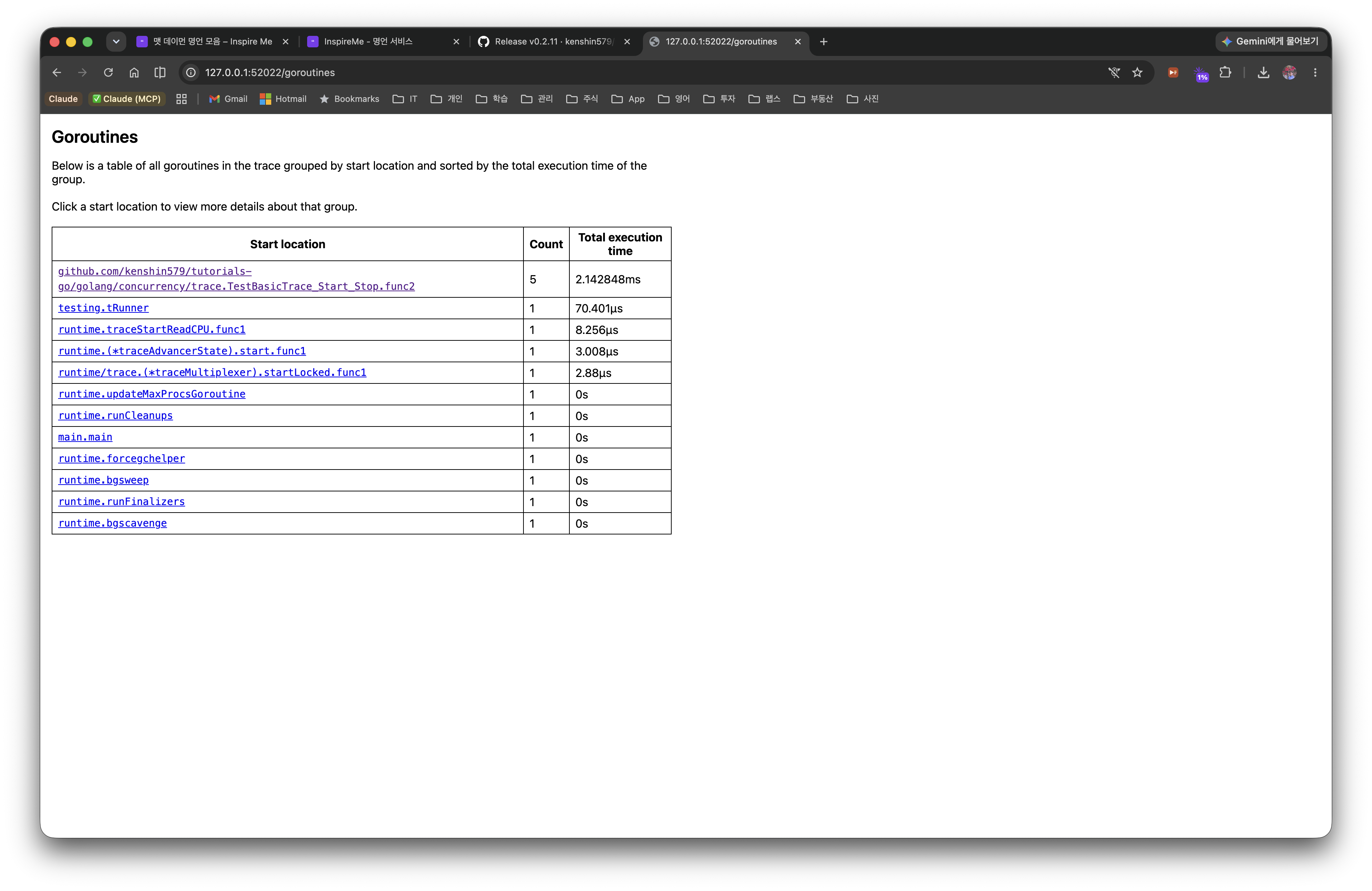Open runtime.(*traceAdvancerState).start.func1 link

(182, 351)
